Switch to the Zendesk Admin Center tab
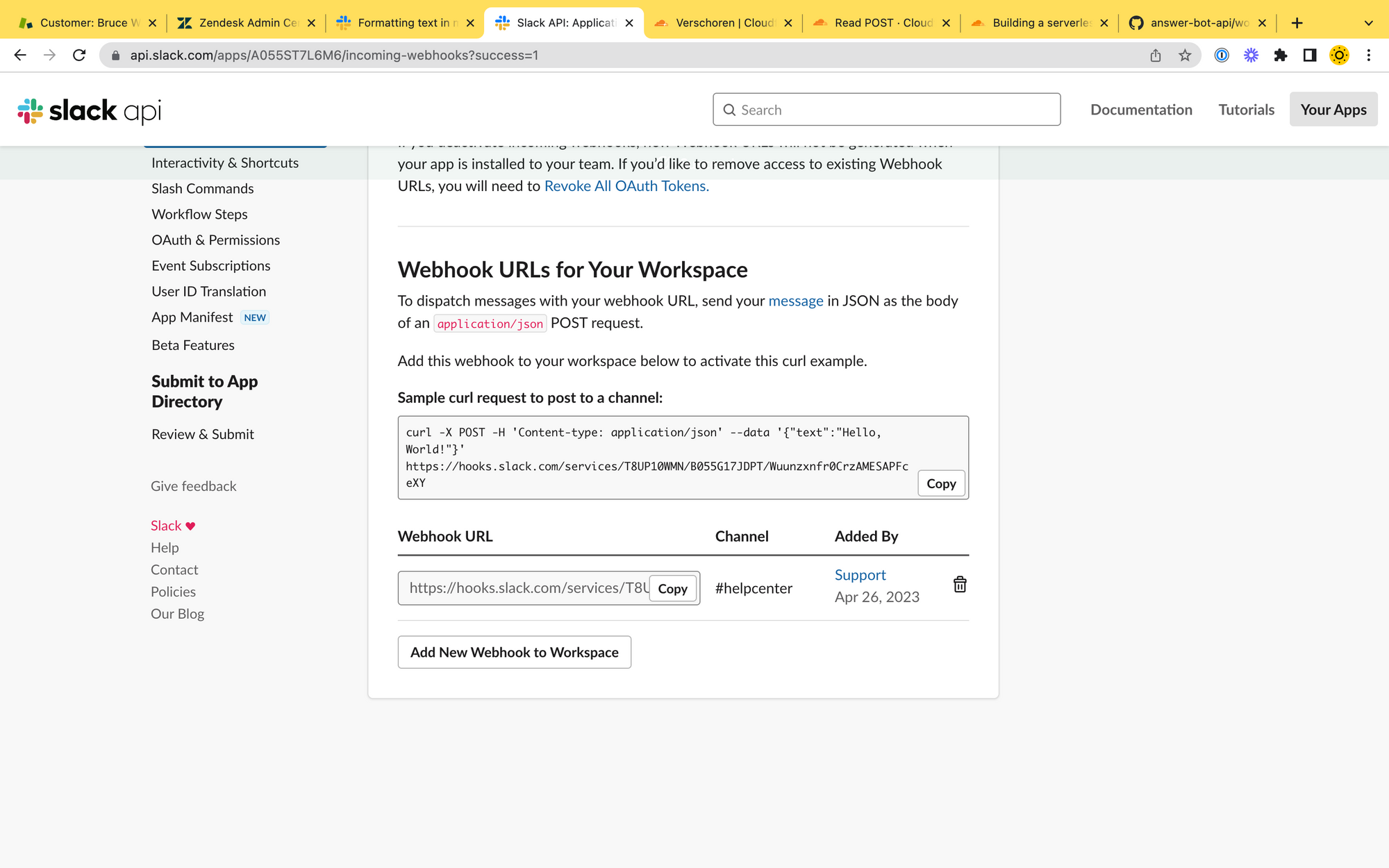1389x868 pixels. point(248,23)
